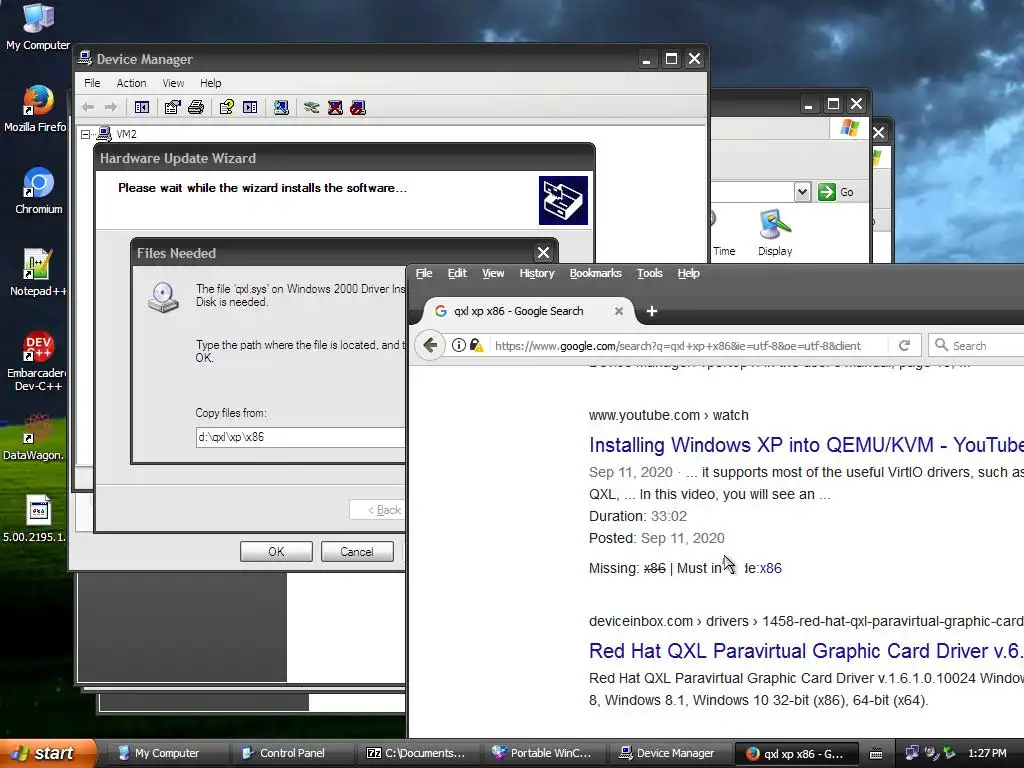The width and height of the screenshot is (1024, 768).
Task: Click Show/Hide Console Tree toolbar icon
Action: pyautogui.click(x=142, y=107)
